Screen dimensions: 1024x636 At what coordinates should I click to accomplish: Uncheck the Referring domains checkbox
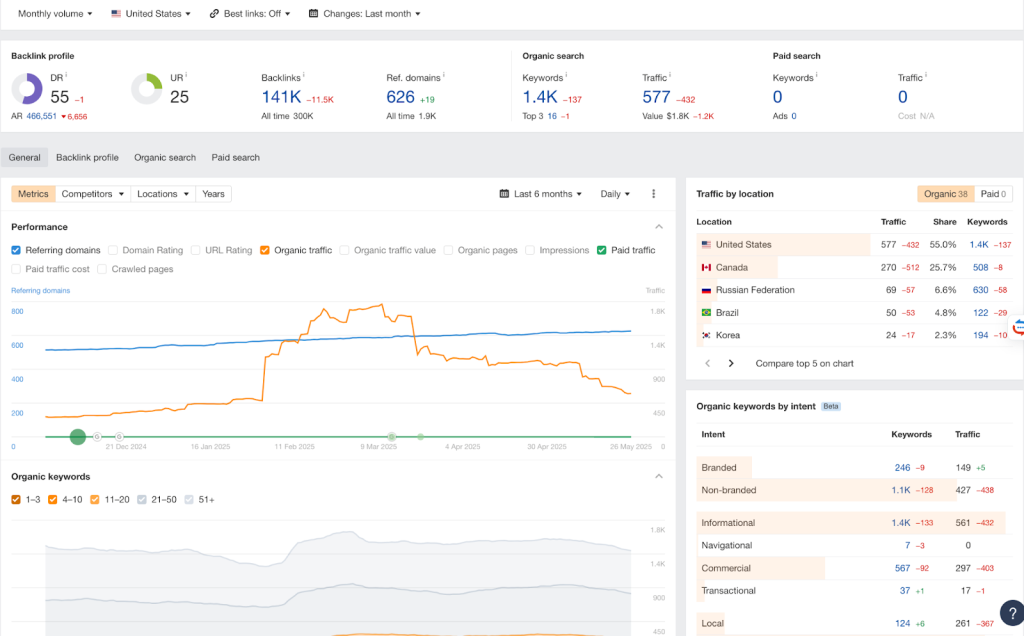pyautogui.click(x=16, y=250)
